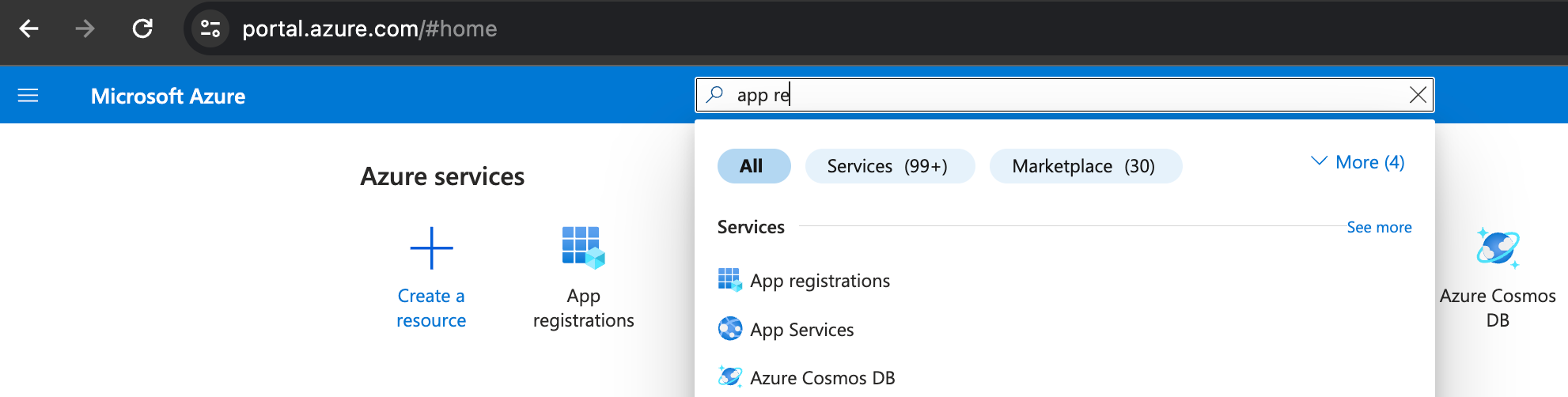Open the Azure portal hamburger menu
Viewport: 1568px width, 397px height.
28,96
